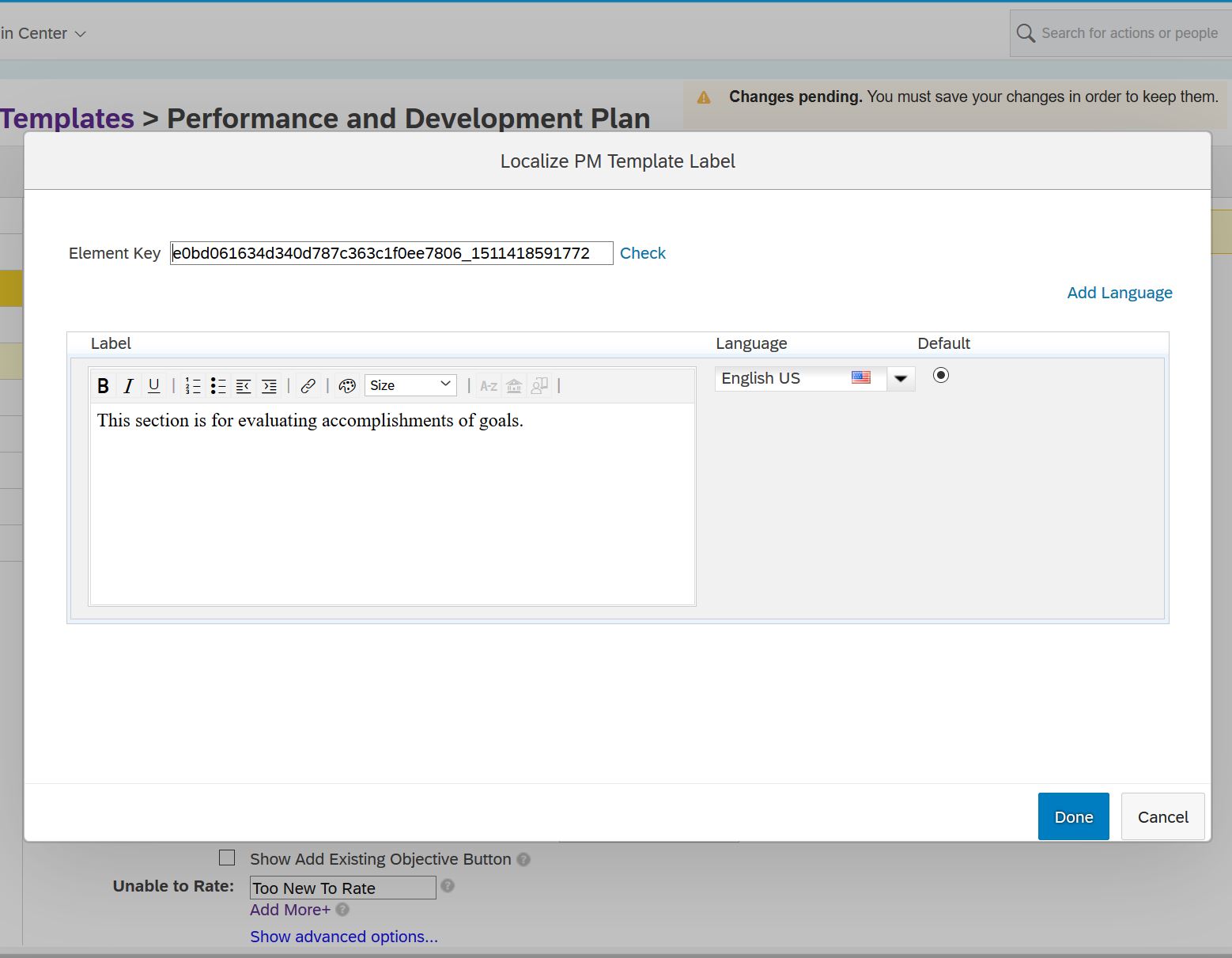Click the English US language text field
Viewport: 1232px width, 958px height.
[x=800, y=378]
